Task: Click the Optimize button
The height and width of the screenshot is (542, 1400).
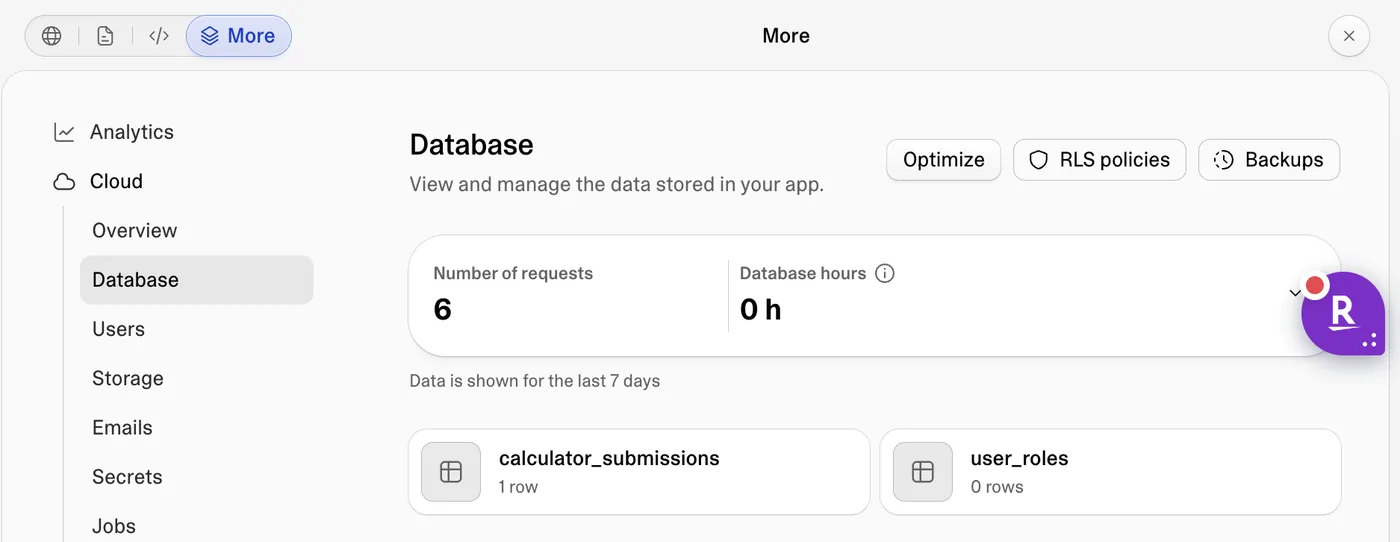Action: click(x=944, y=160)
